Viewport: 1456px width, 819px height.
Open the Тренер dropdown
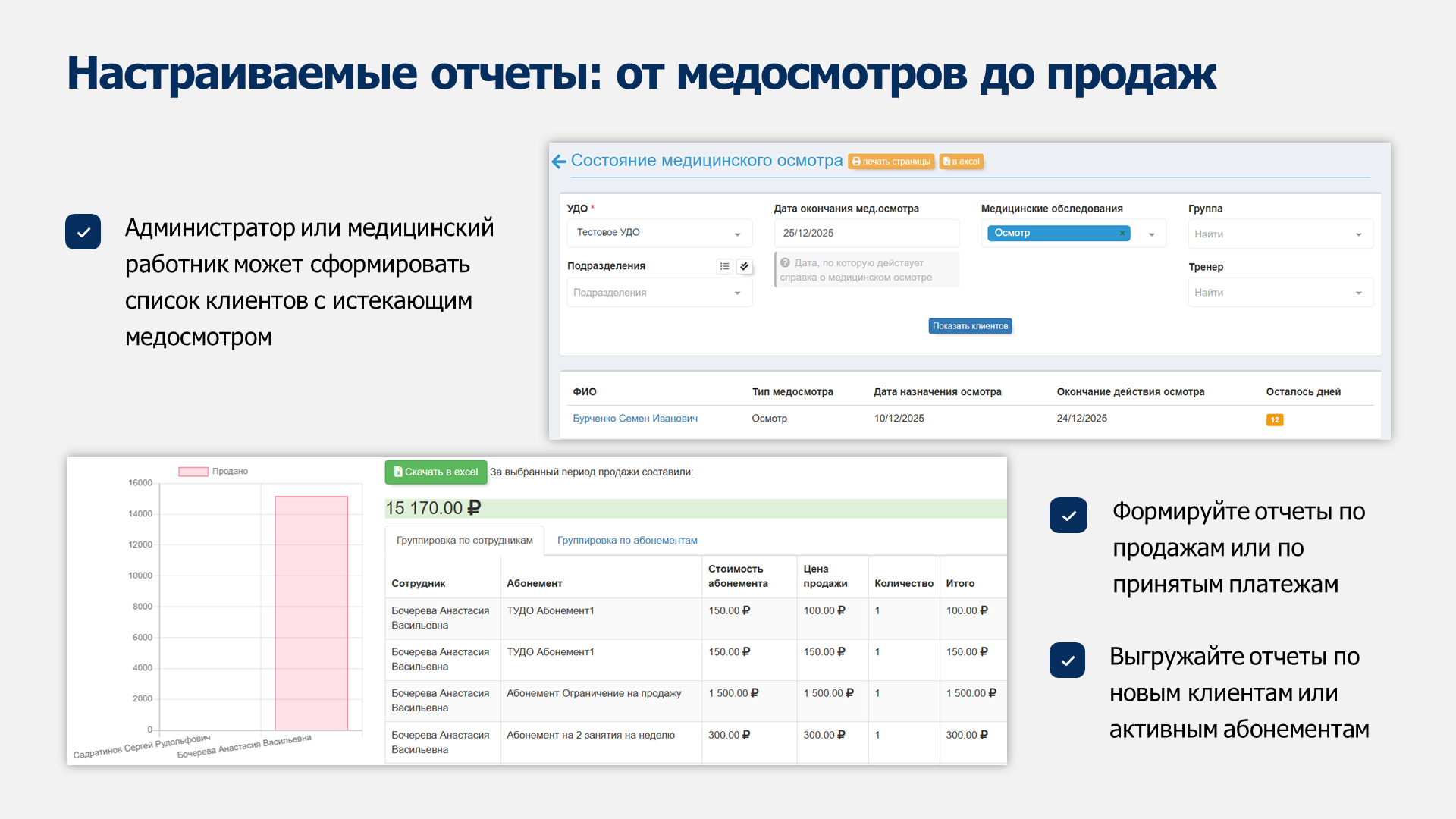pos(1281,293)
